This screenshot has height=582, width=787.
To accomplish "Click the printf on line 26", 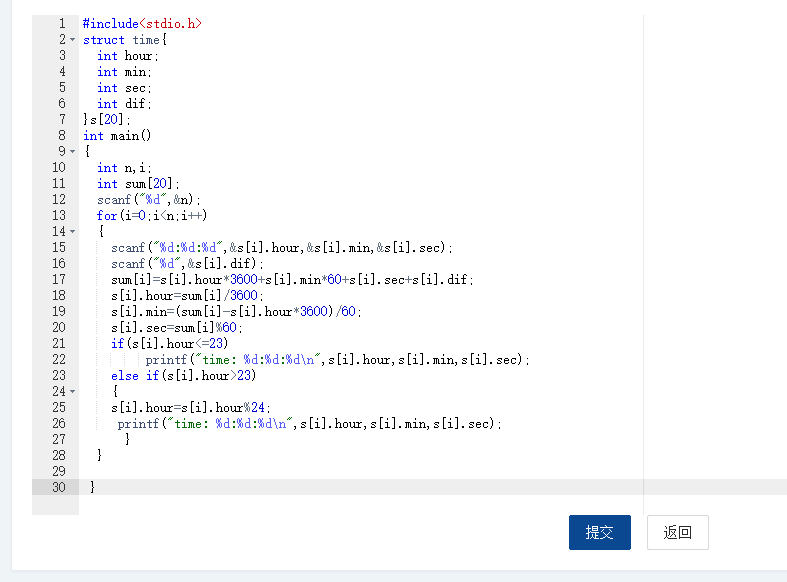I will coord(309,423).
